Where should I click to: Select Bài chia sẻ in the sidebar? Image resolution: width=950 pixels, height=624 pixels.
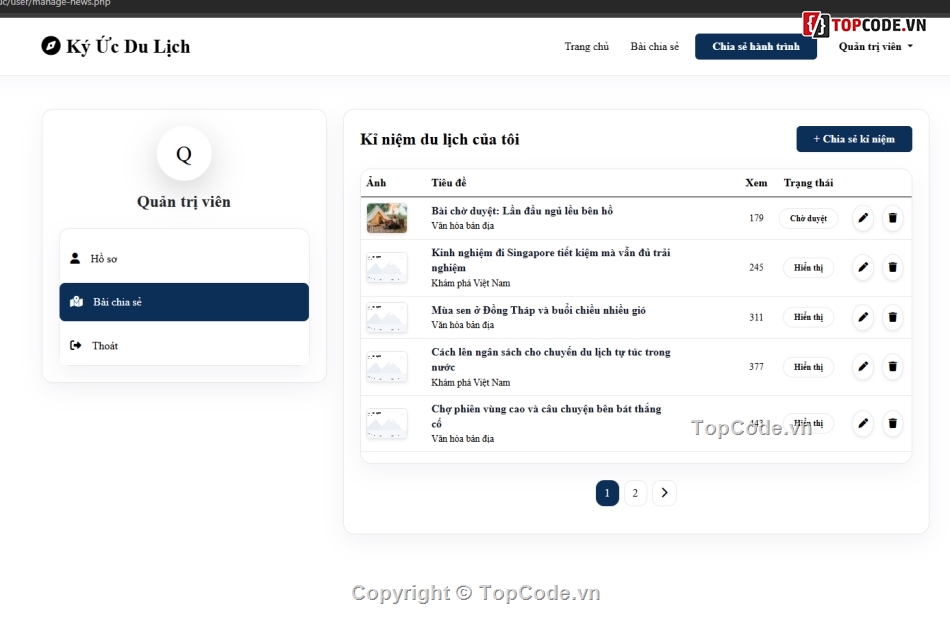coord(184,302)
